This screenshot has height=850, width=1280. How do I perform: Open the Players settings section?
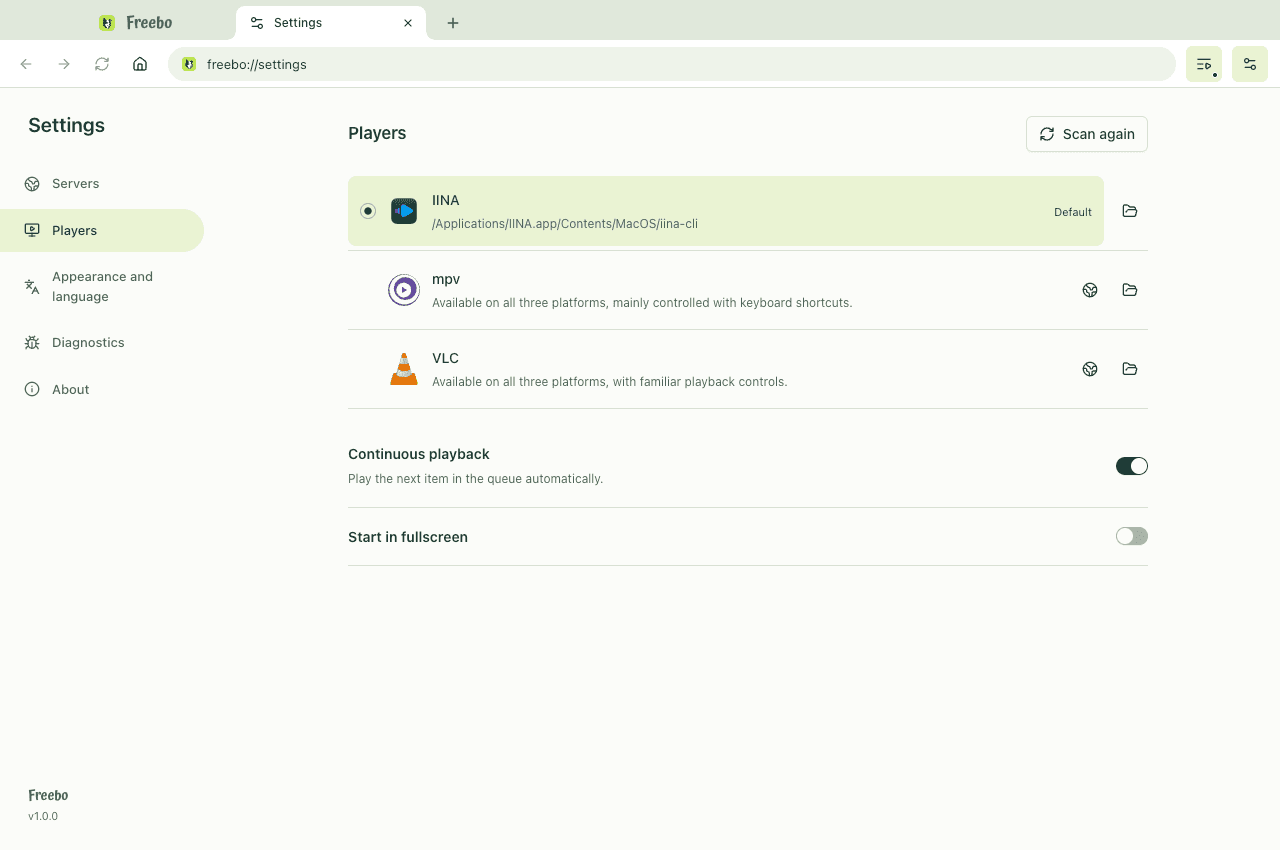click(x=102, y=231)
